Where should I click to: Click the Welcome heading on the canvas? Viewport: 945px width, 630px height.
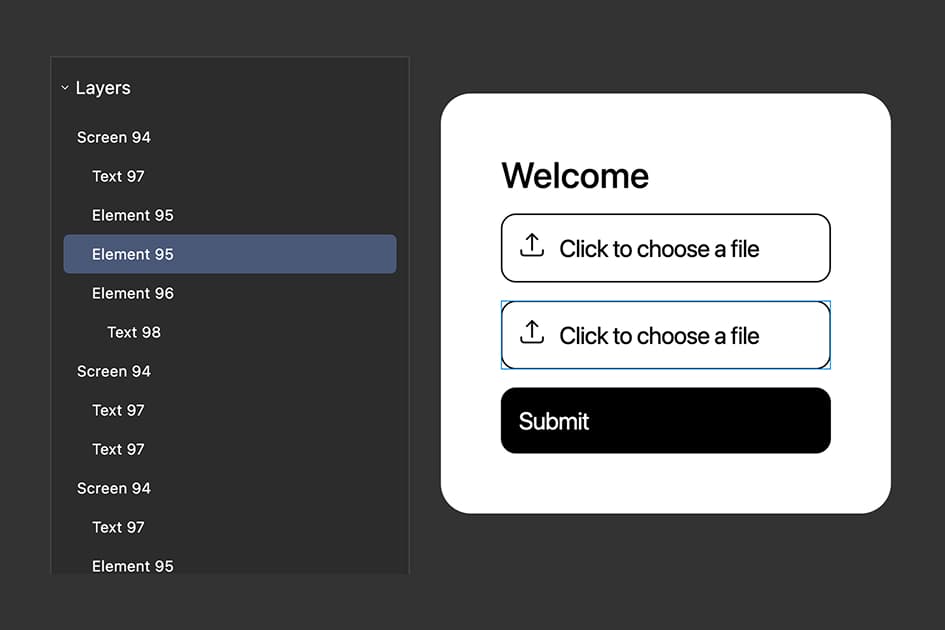click(x=575, y=176)
